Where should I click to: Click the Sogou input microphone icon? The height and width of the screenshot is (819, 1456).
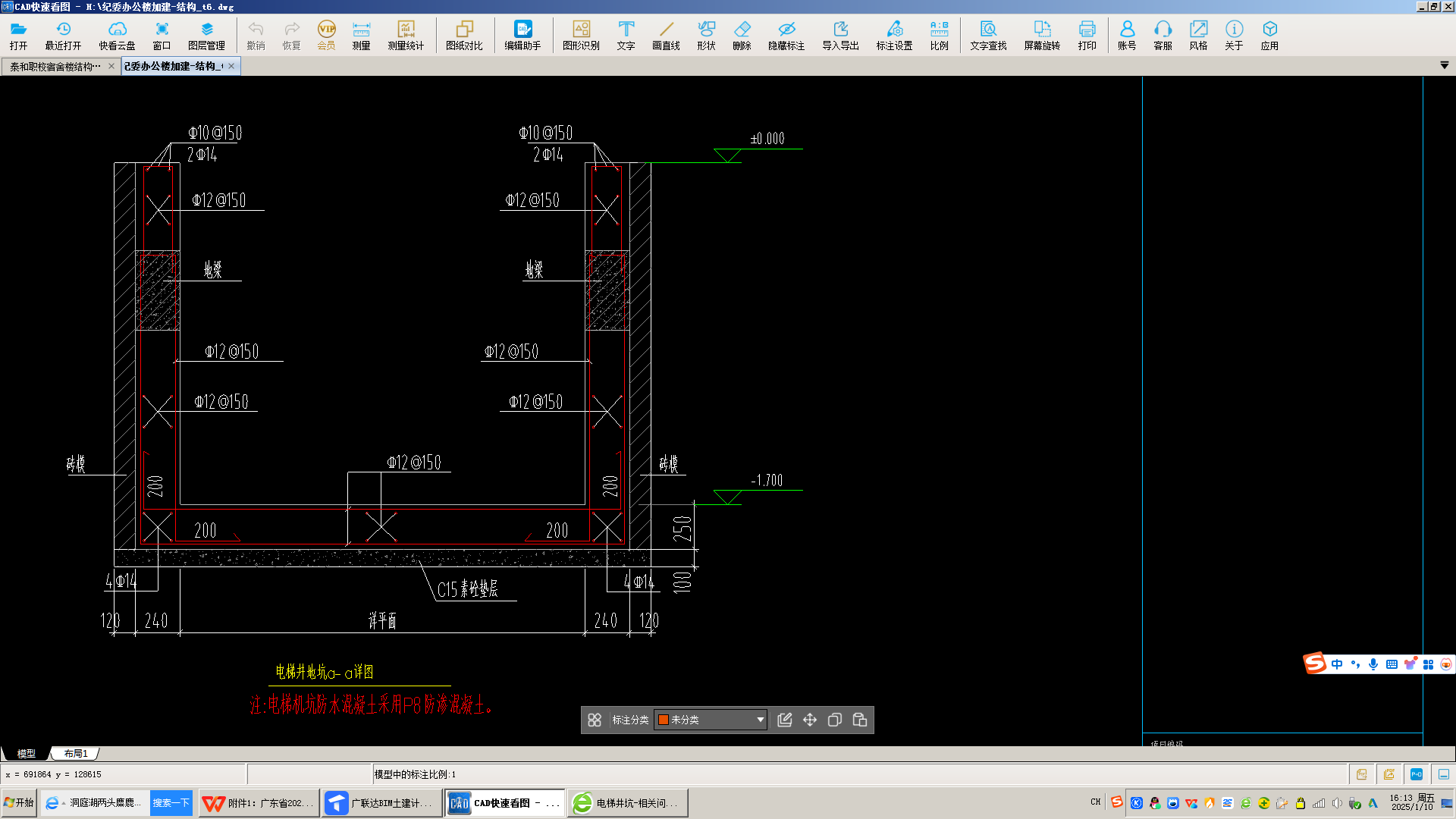pyautogui.click(x=1373, y=664)
